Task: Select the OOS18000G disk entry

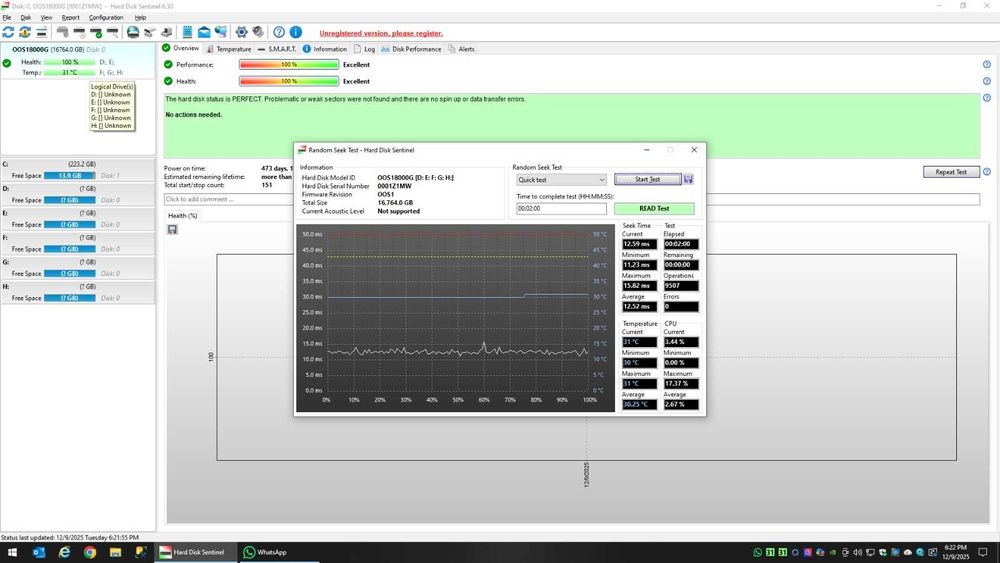Action: coord(78,61)
